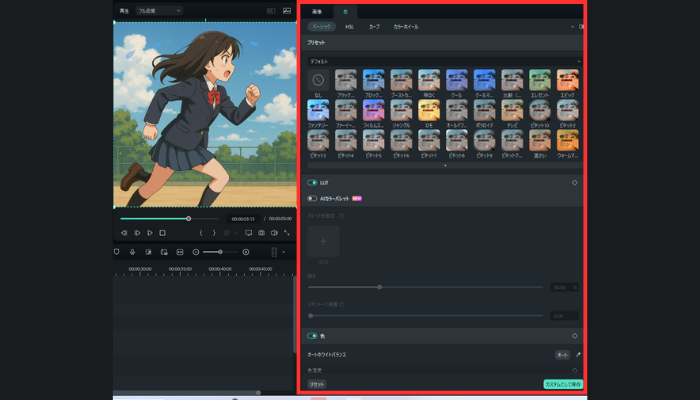Apply the クール preset thumbnail
The image size is (700, 400).
[457, 80]
